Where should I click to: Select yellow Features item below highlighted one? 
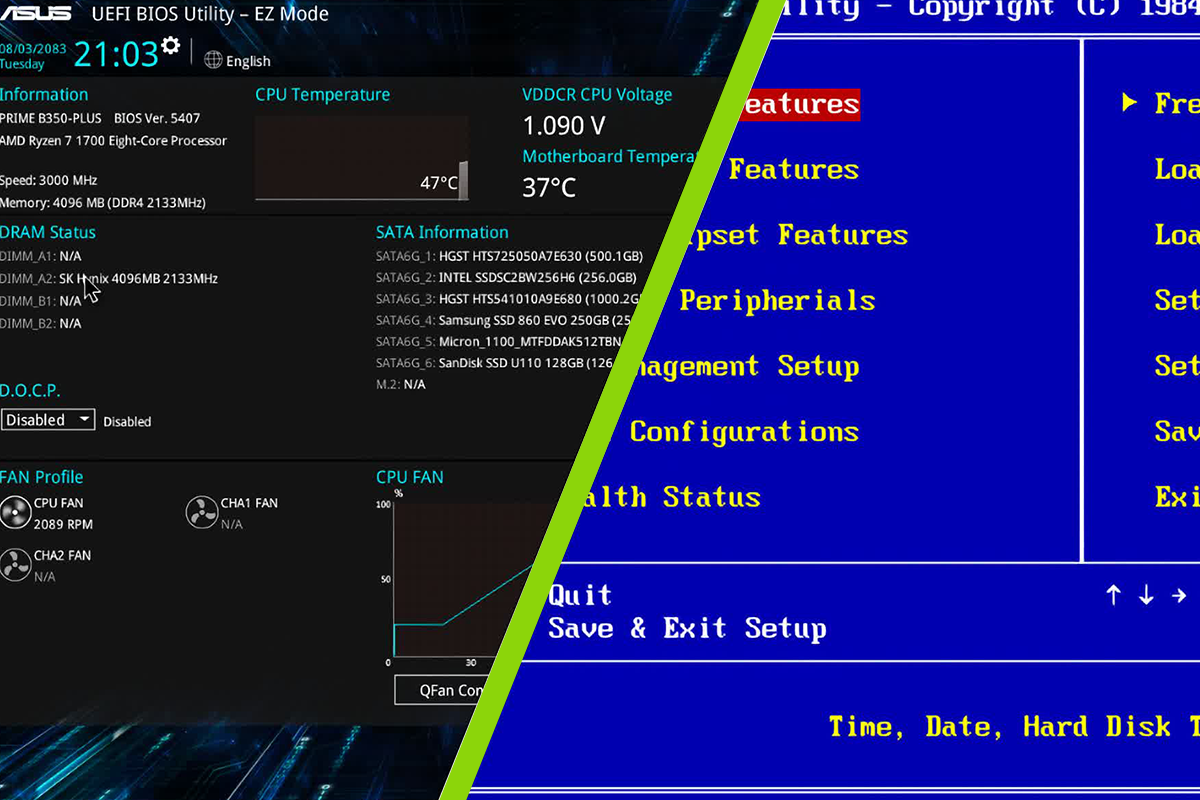click(x=793, y=169)
